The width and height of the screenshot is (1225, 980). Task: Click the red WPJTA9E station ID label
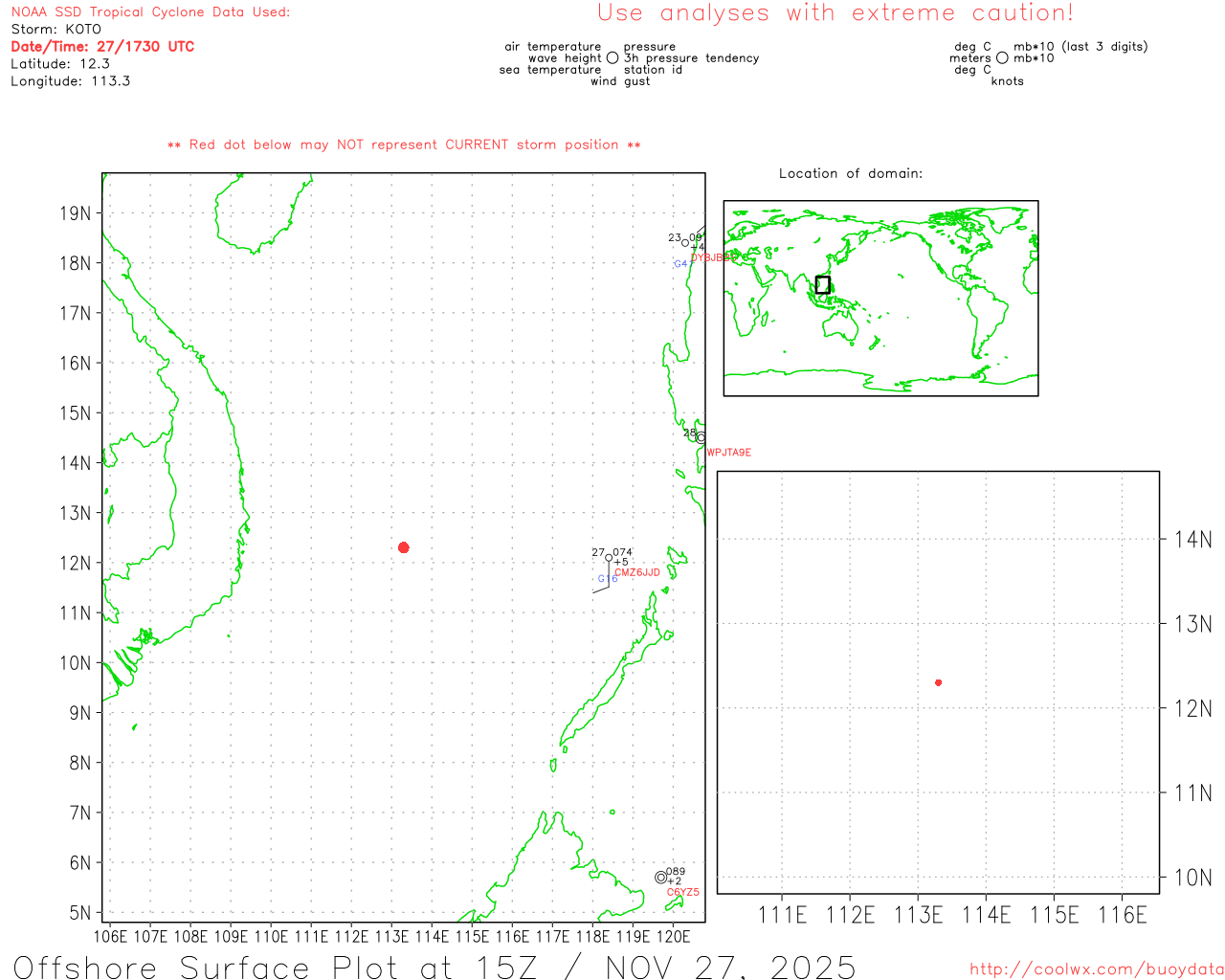729,453
